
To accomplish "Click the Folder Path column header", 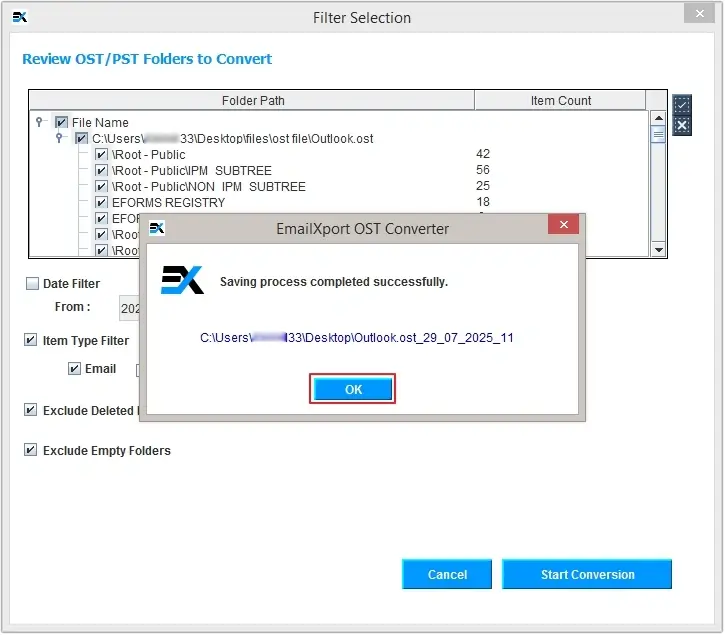I will 251,101.
